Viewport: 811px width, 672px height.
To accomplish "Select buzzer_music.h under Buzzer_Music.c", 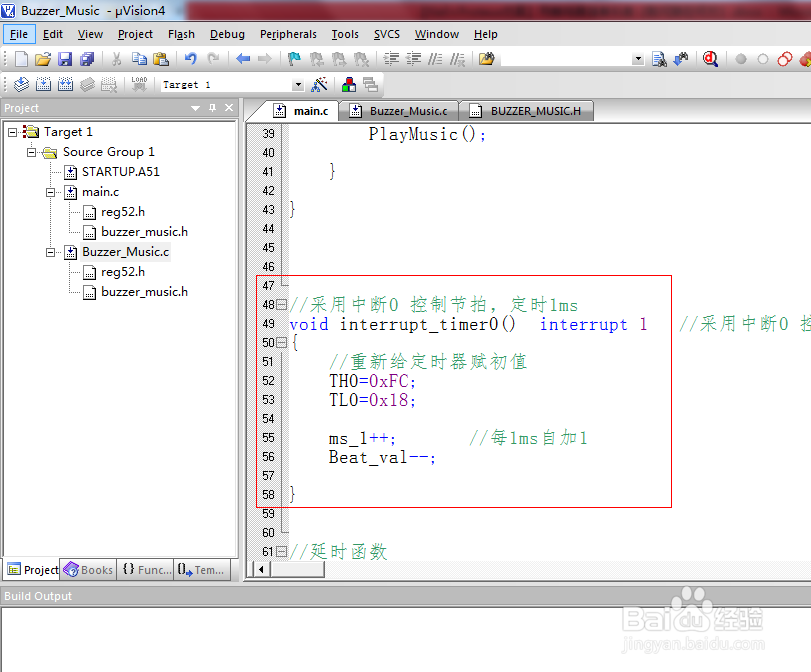I will tap(144, 292).
